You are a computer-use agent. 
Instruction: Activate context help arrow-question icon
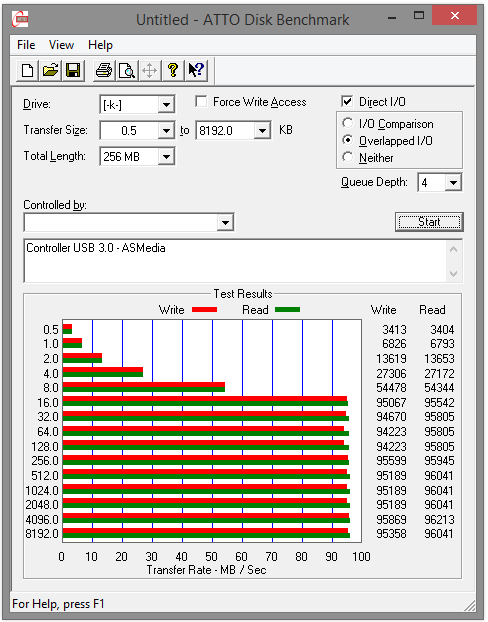[x=196, y=71]
